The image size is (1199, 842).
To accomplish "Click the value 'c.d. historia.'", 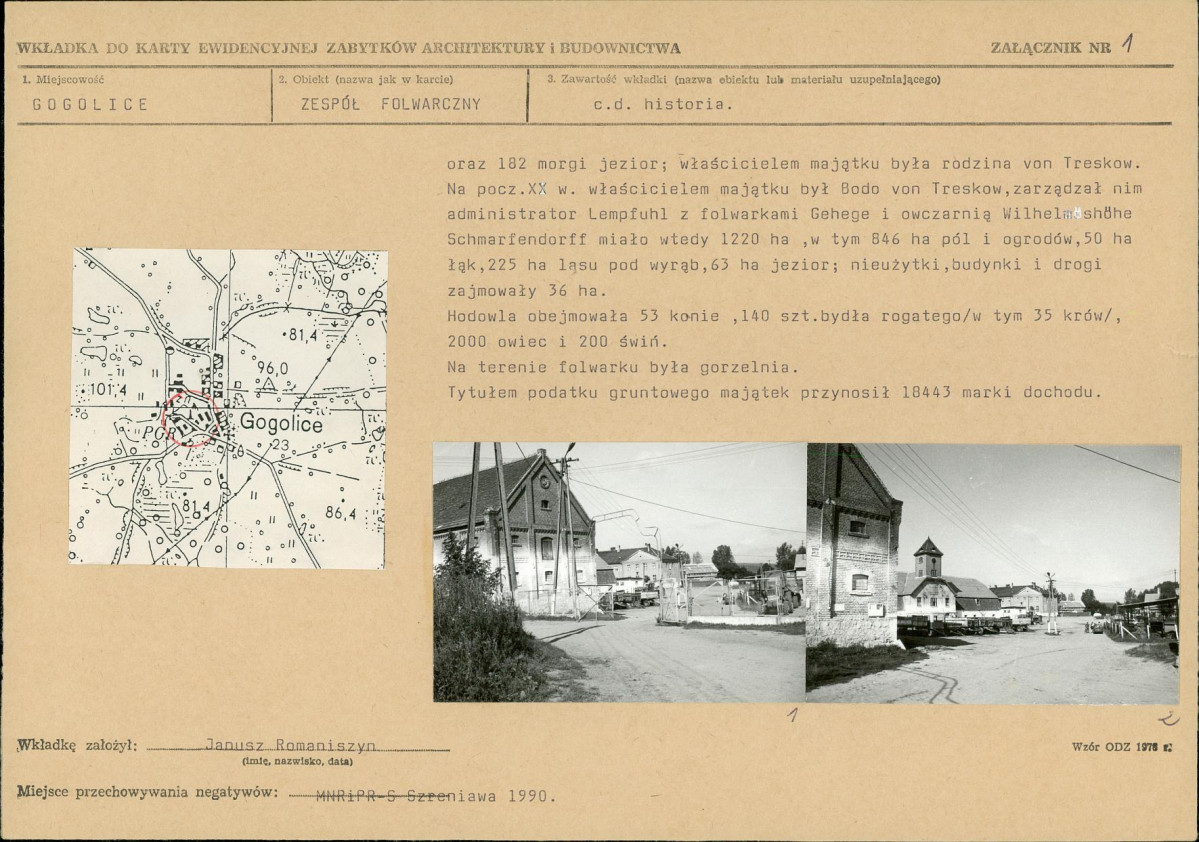I will (x=663, y=105).
